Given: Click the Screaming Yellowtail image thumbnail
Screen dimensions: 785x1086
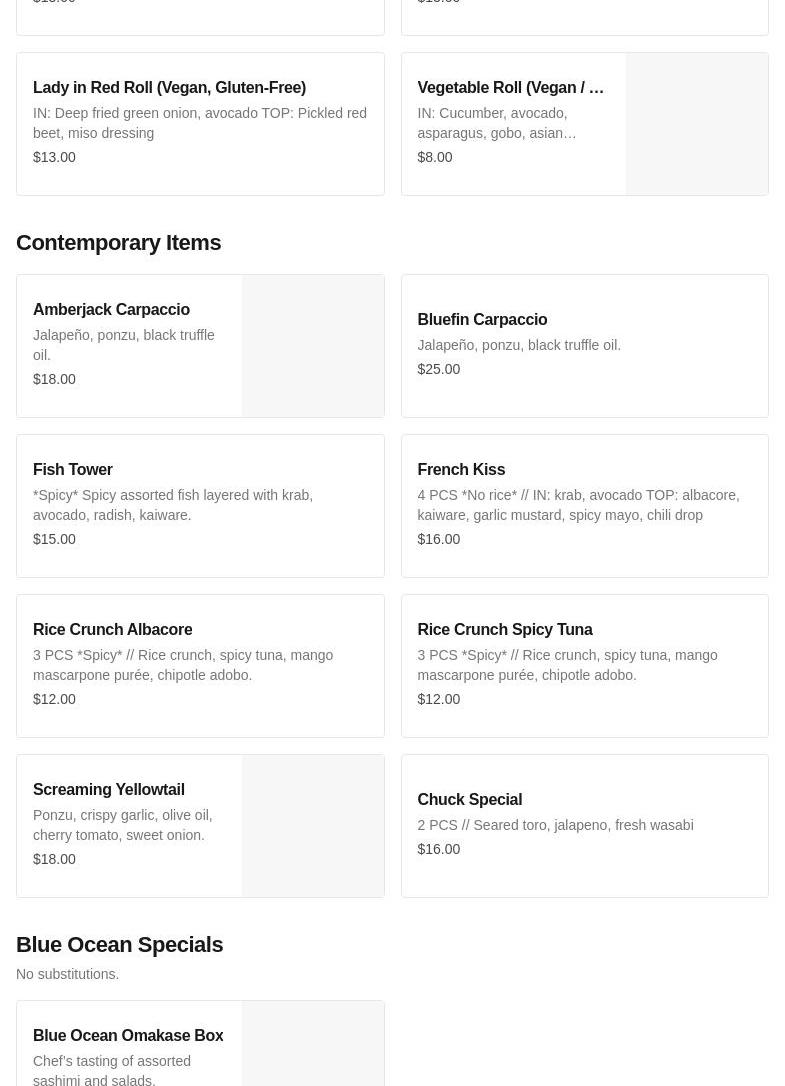Looking at the screenshot, I should pyautogui.click(x=312, y=826).
